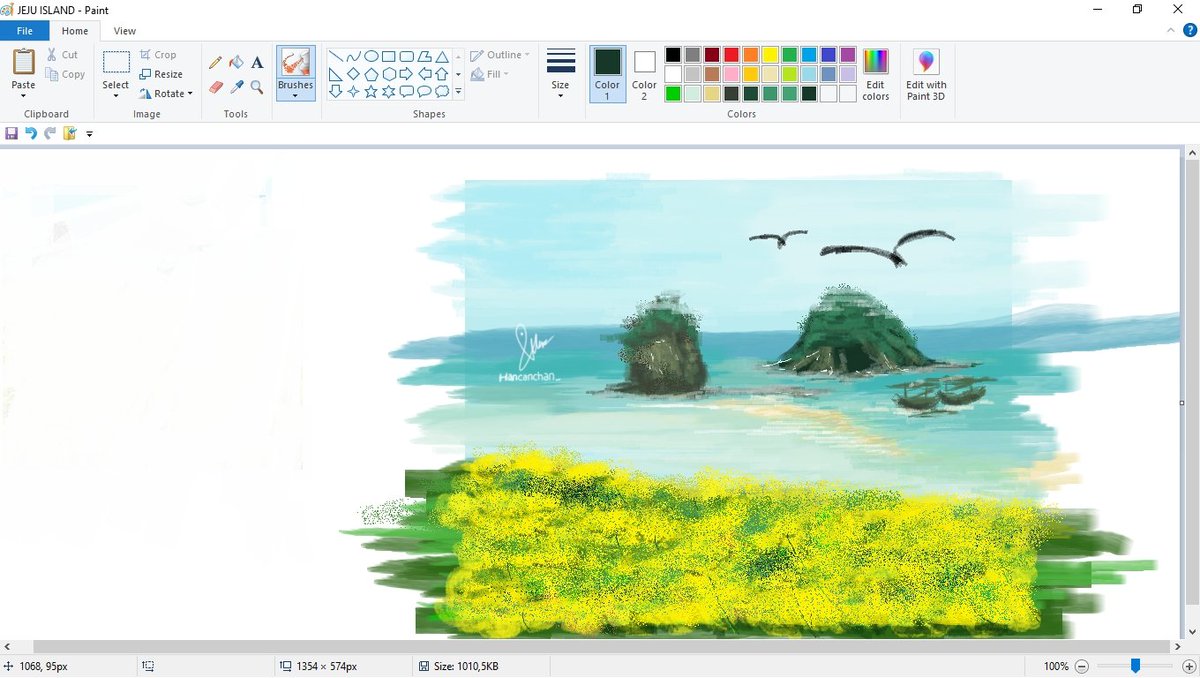This screenshot has height=678, width=1200.
Task: Choose the Five-point star shape
Action: point(371,91)
